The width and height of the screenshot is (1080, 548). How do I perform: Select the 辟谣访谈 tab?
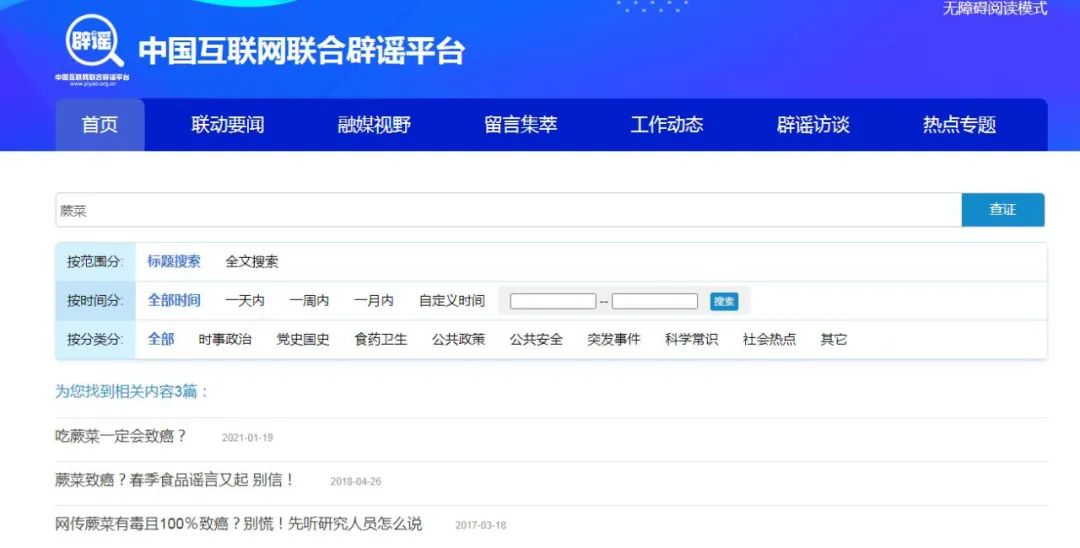click(x=813, y=125)
